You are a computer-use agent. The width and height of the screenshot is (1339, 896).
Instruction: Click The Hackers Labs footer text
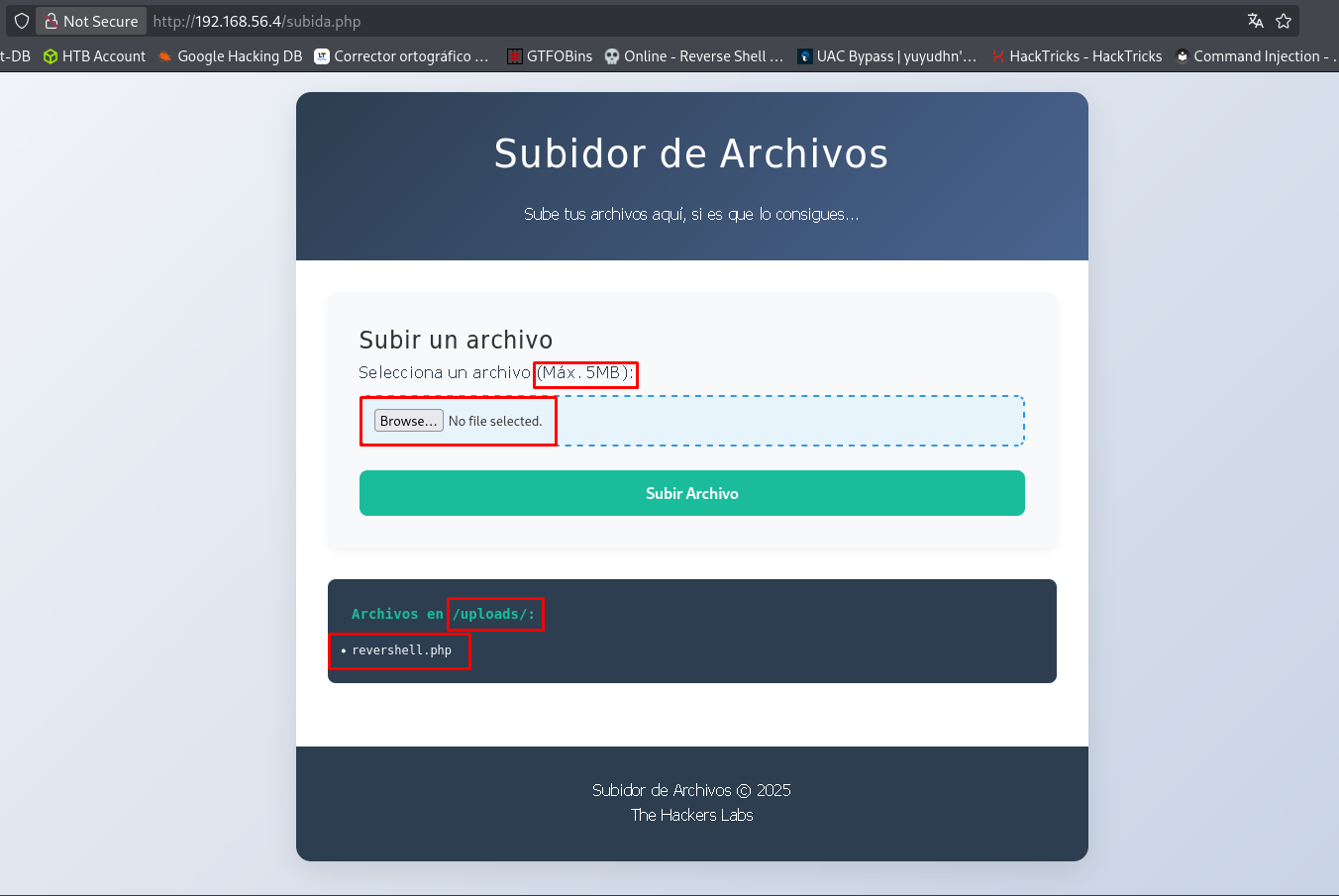click(691, 815)
